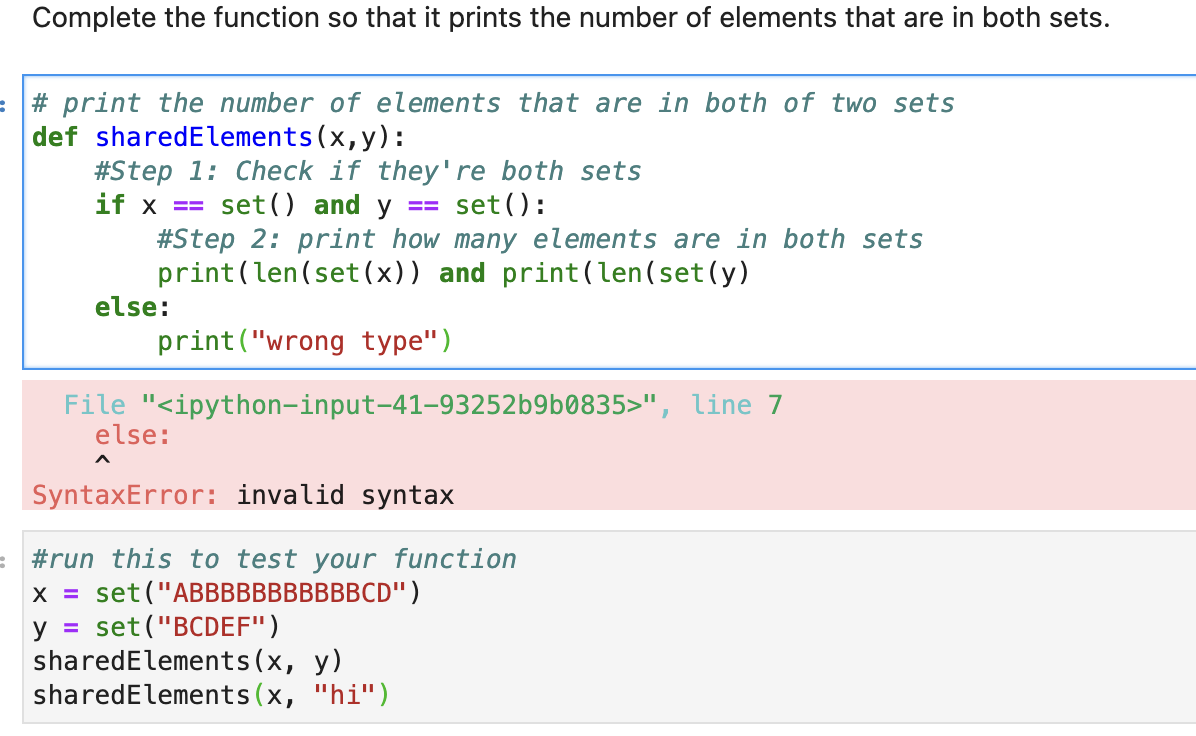Click the print("wrong type") line
The image size is (1196, 736).
coord(305,341)
